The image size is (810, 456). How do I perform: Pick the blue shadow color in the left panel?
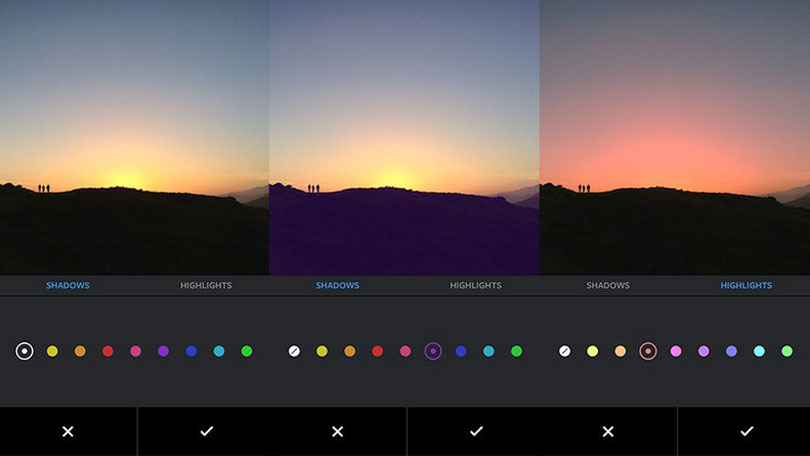pos(191,351)
